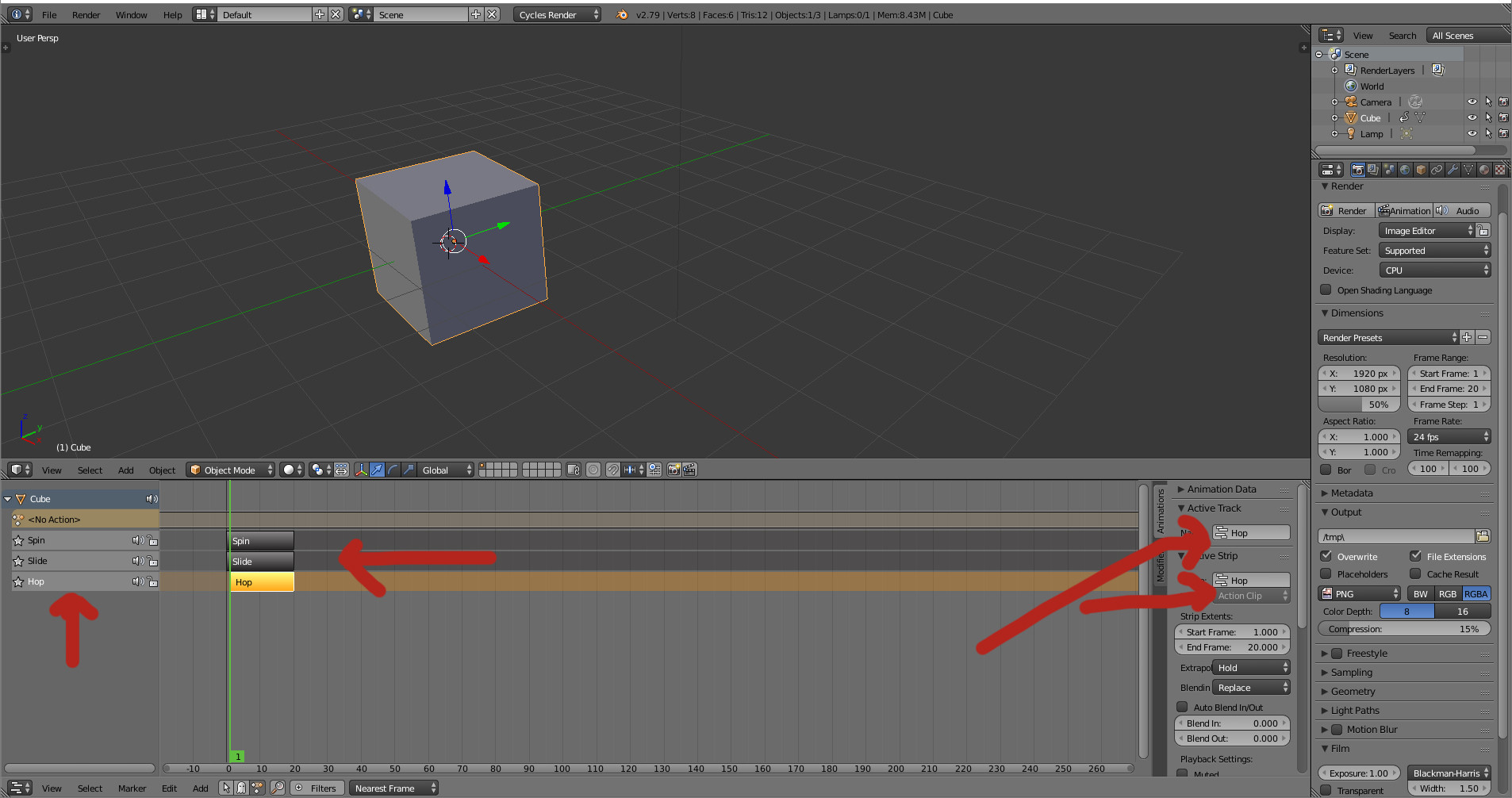Viewport: 1512px width, 798px height.
Task: Select the Rotate manipulator arc icon
Action: coord(393,470)
